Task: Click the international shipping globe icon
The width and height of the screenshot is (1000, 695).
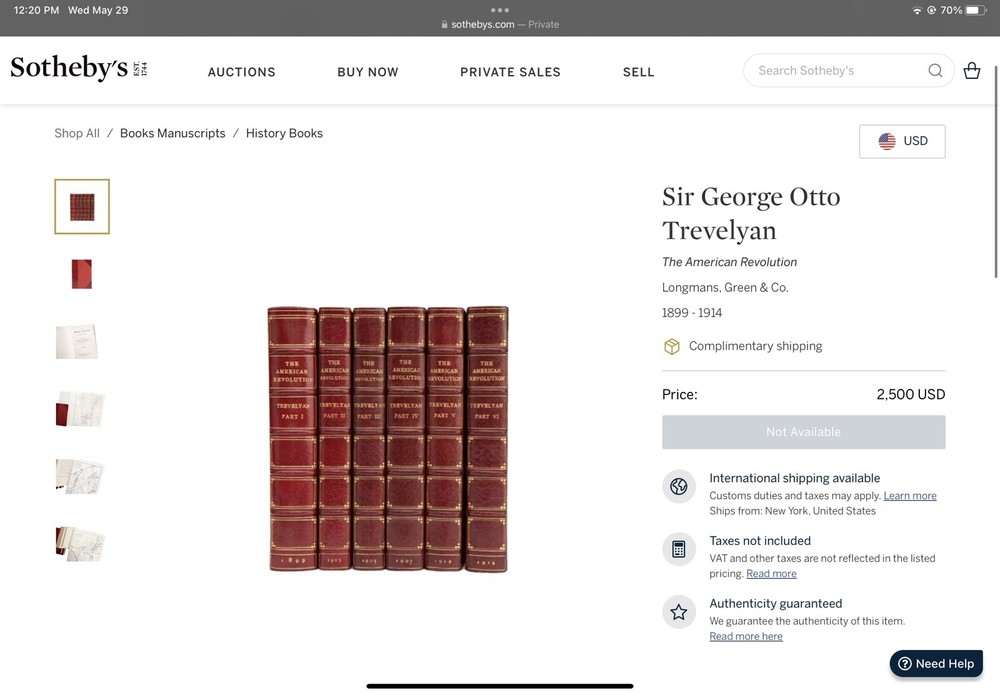Action: 679,487
